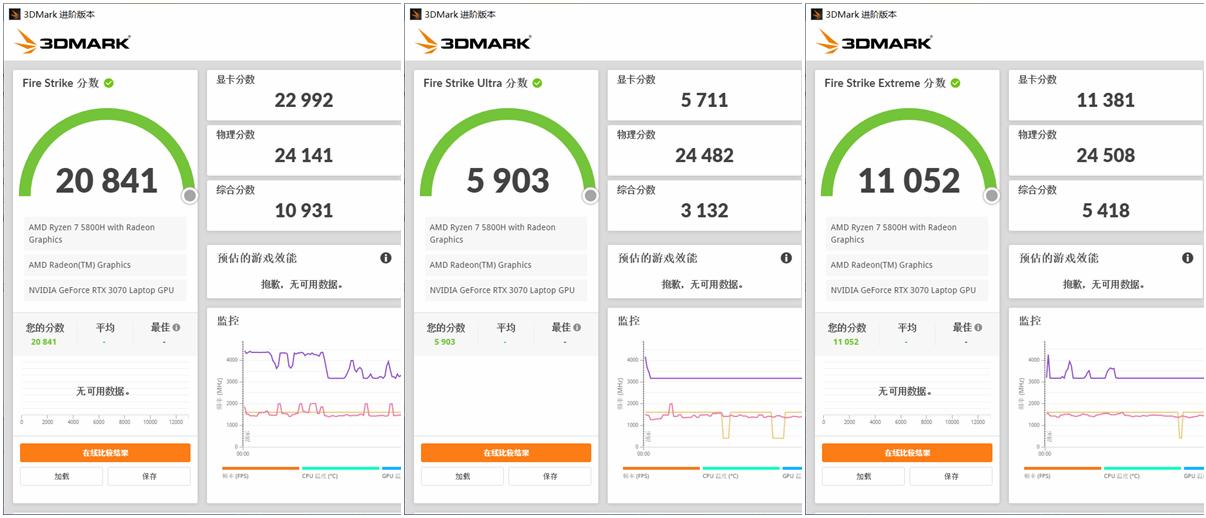Click the 显卡分数 value 11 381
Viewport: 1206px width, 518px height.
click(x=1106, y=100)
